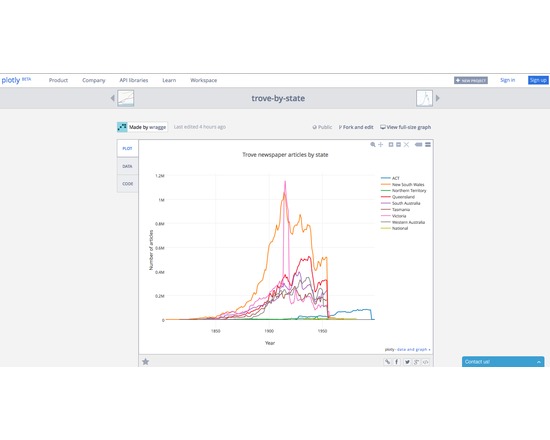Click the Number of articles axis label
Image resolution: width=550 pixels, height=440 pixels.
click(151, 250)
